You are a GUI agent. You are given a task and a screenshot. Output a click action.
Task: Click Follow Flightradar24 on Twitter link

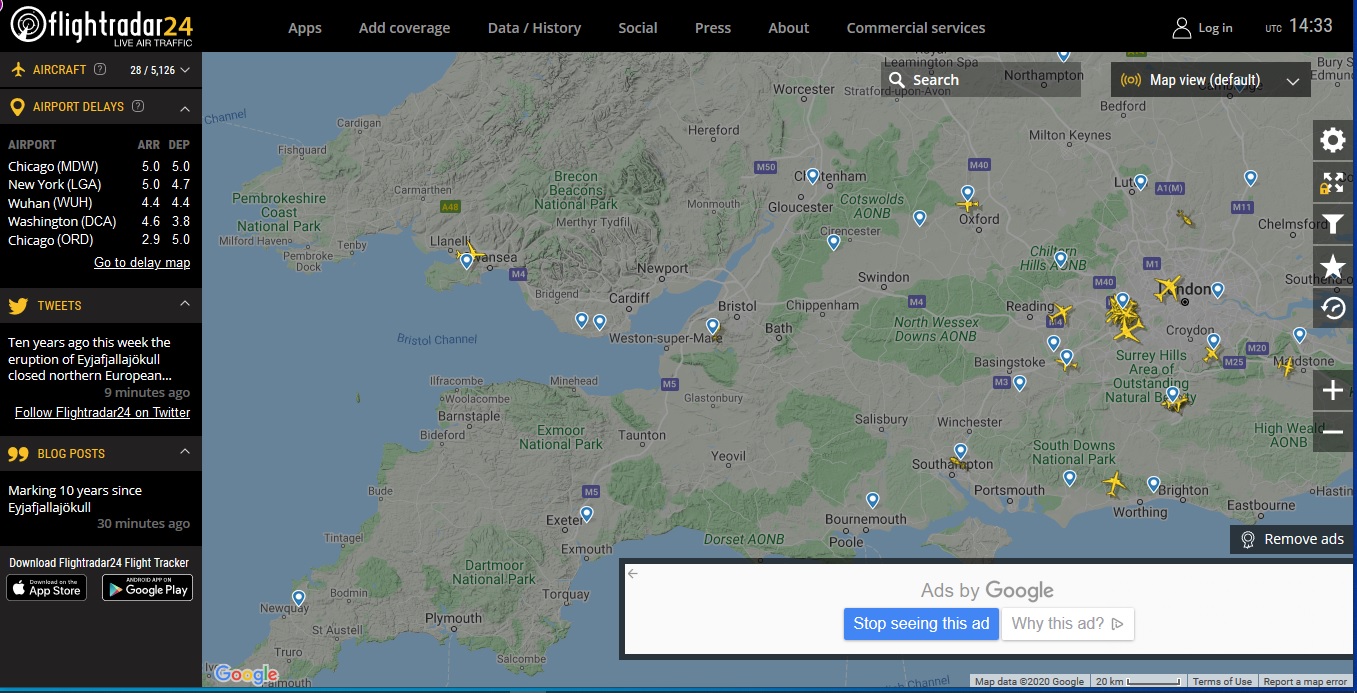click(x=102, y=412)
